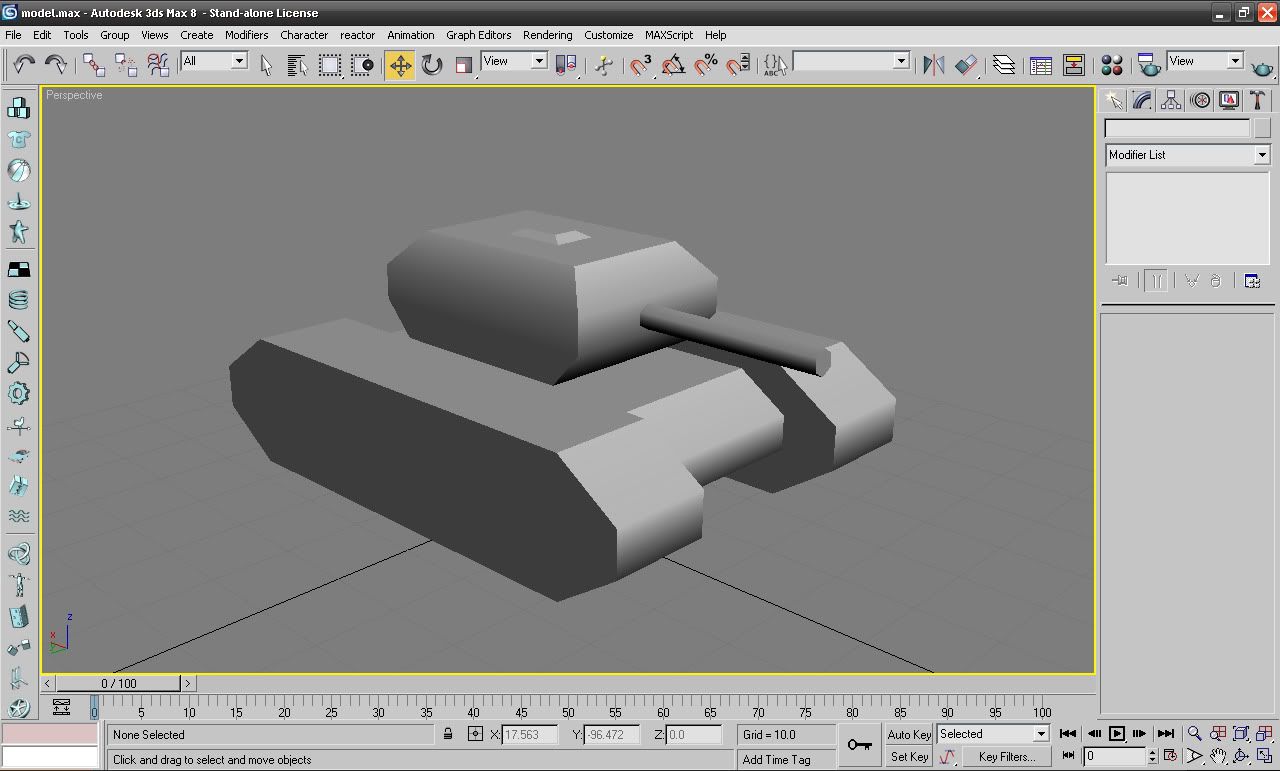Click Edit Named Selection Sets icon
The image size is (1280, 771).
(x=775, y=65)
